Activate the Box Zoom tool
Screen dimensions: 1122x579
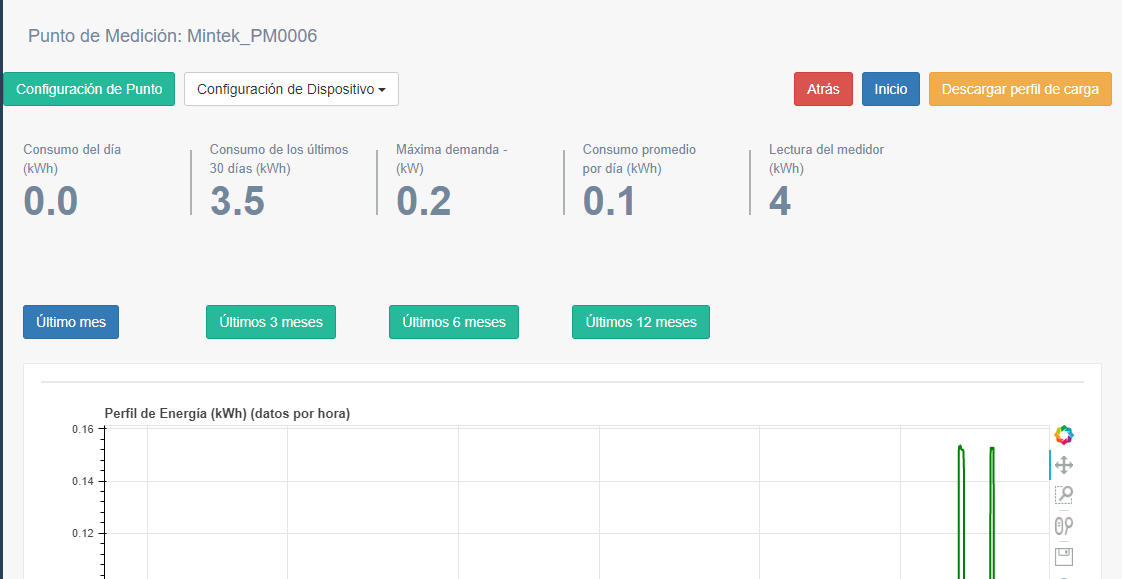pos(1064,495)
